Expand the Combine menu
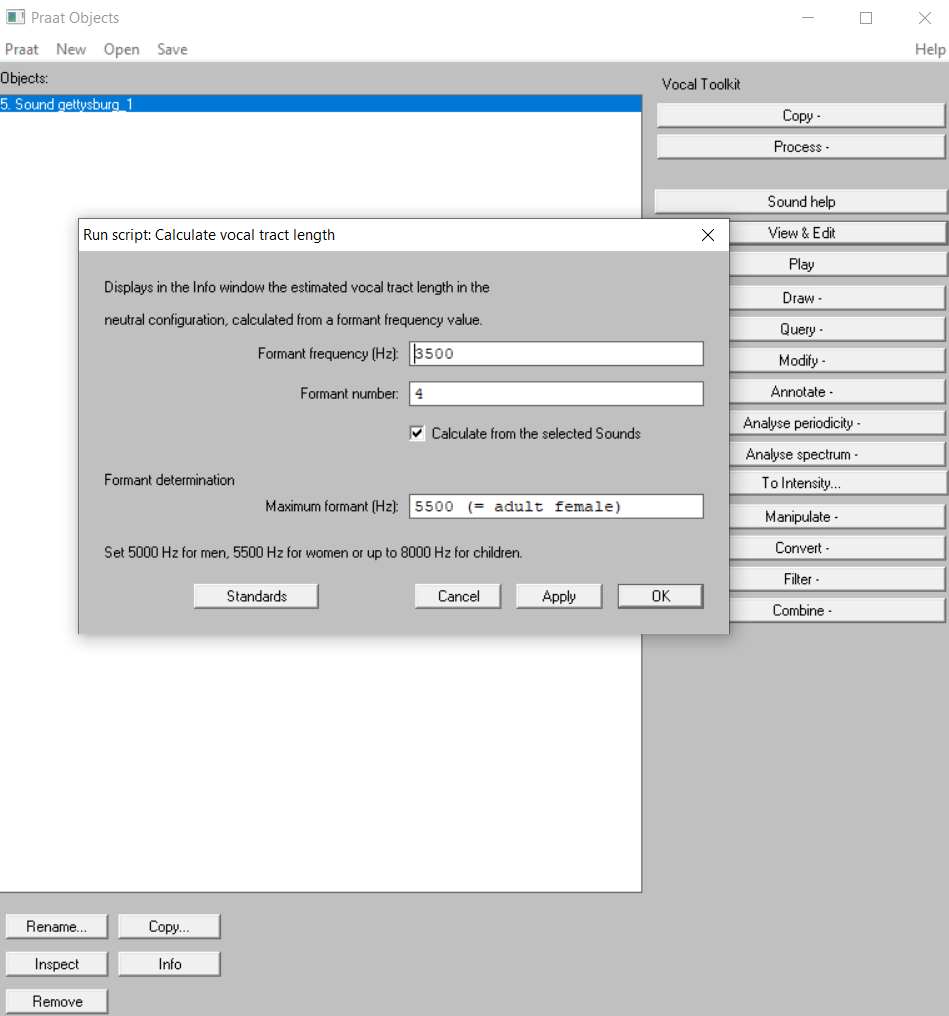The width and height of the screenshot is (949, 1016). [838, 610]
